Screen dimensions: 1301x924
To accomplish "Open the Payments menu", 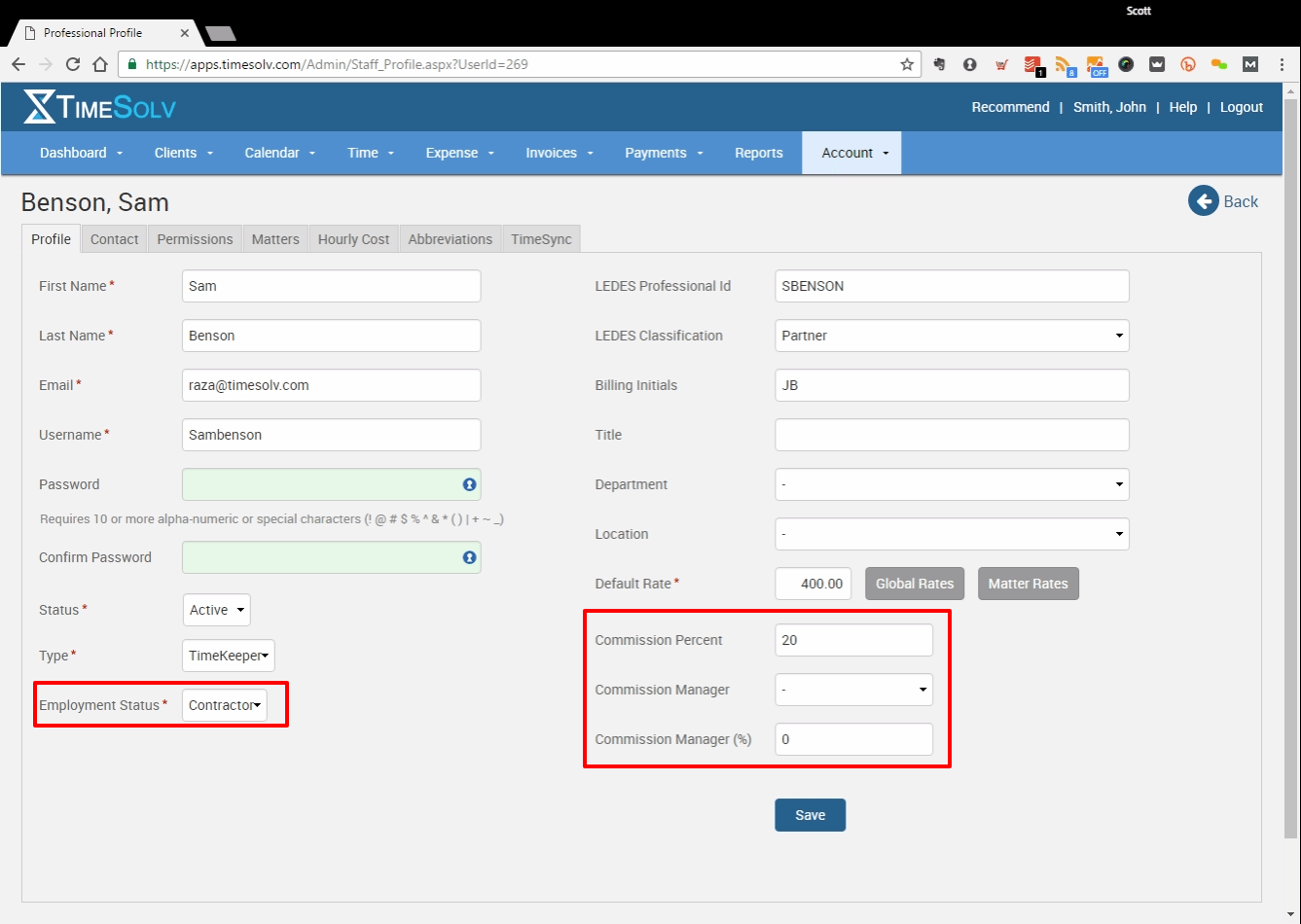I will (664, 153).
